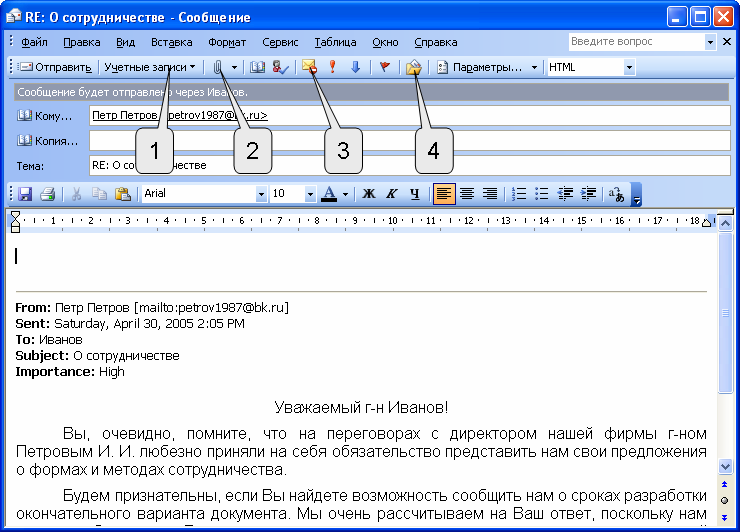Open the Учетные записи accounts dropdown
This screenshot has height=532, width=740.
[x=150, y=67]
